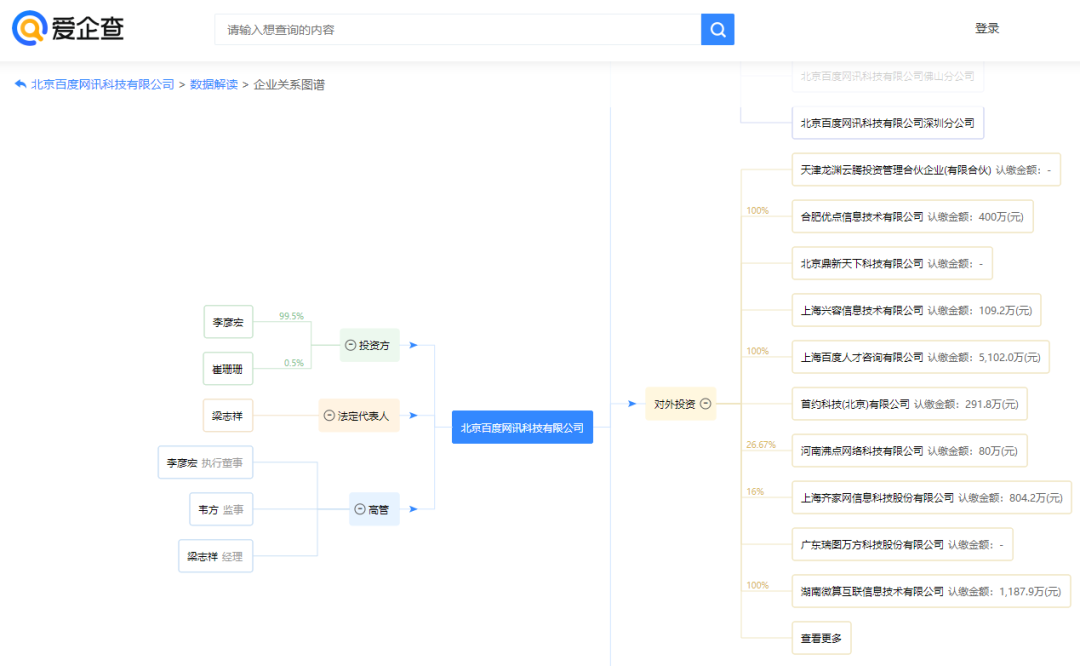Click the blue arrow after 投资方
The image size is (1080, 666).
413,345
